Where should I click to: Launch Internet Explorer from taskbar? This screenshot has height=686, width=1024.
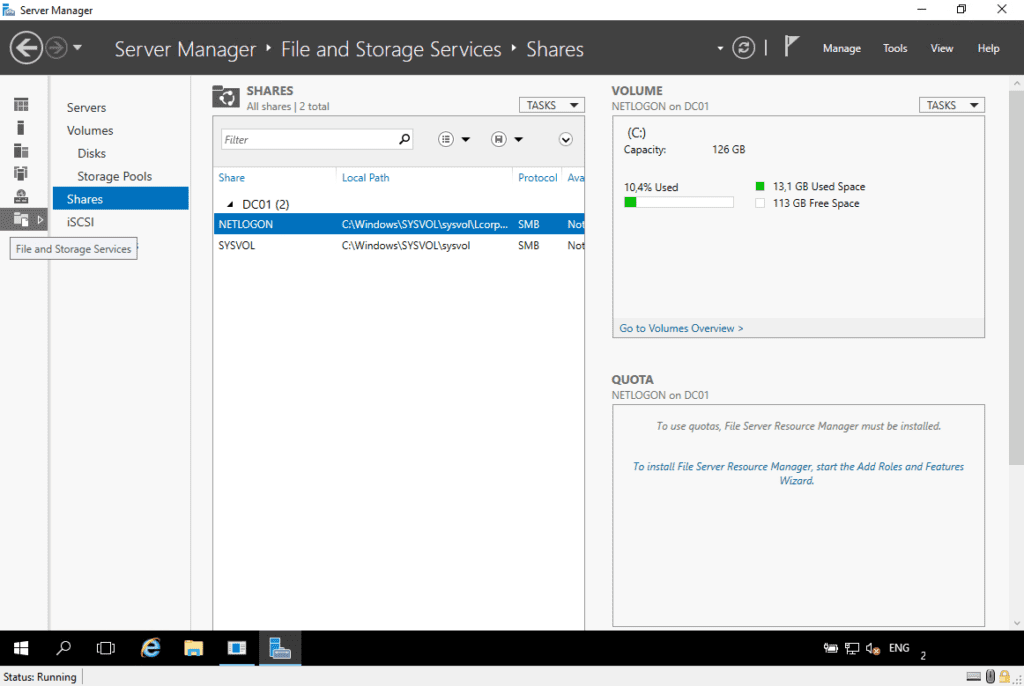(151, 648)
